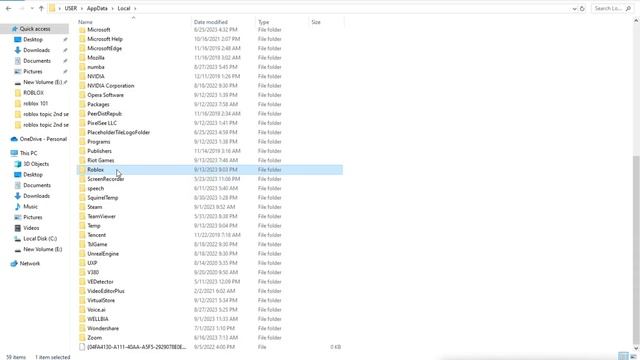
Task: Select This PC in navigation pane
Action: point(28,153)
